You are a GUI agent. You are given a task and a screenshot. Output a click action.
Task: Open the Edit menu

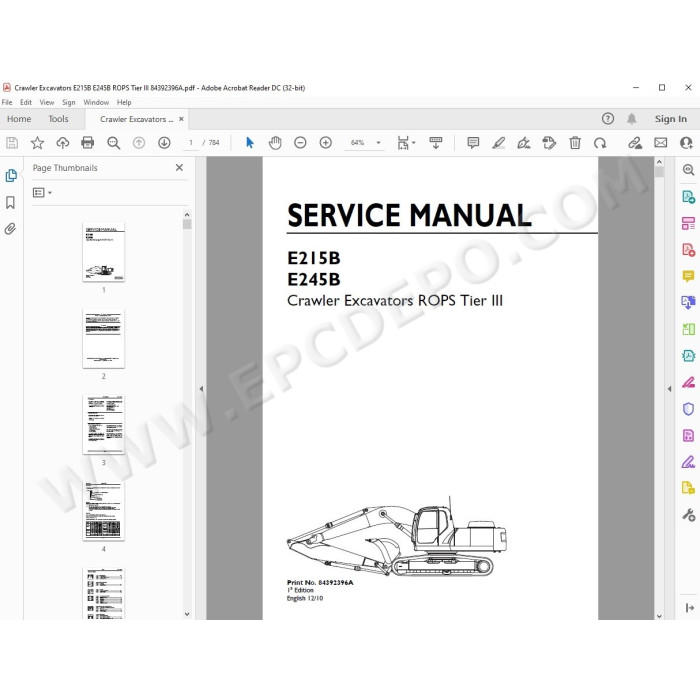click(26, 102)
